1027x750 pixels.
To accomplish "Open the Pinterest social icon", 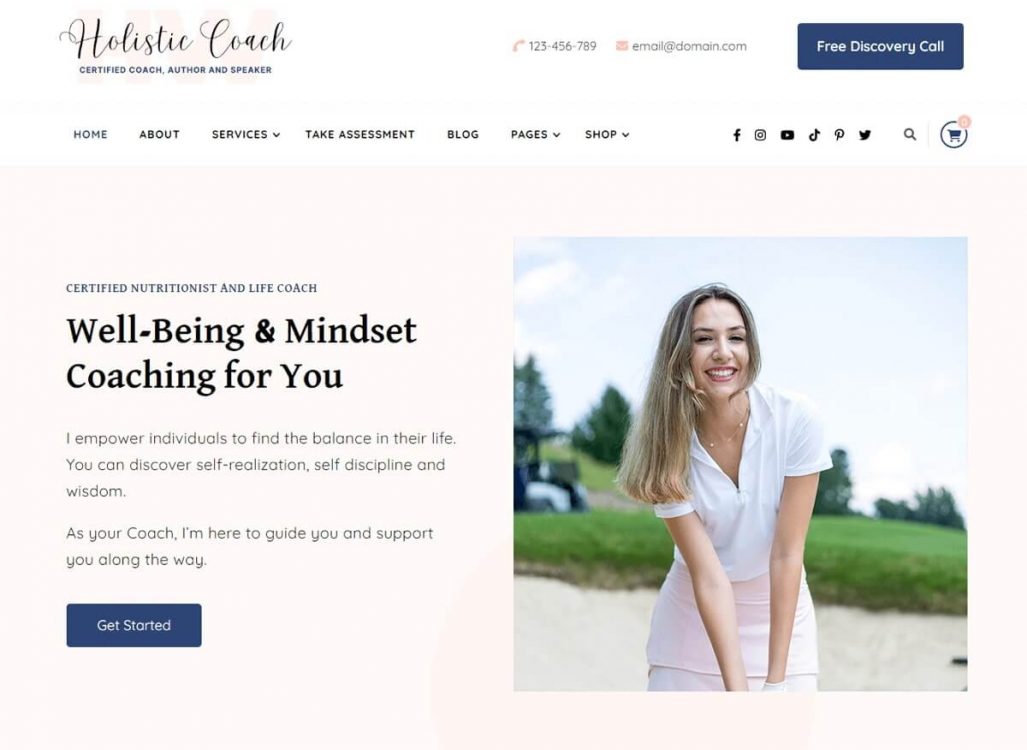I will pyautogui.click(x=839, y=135).
